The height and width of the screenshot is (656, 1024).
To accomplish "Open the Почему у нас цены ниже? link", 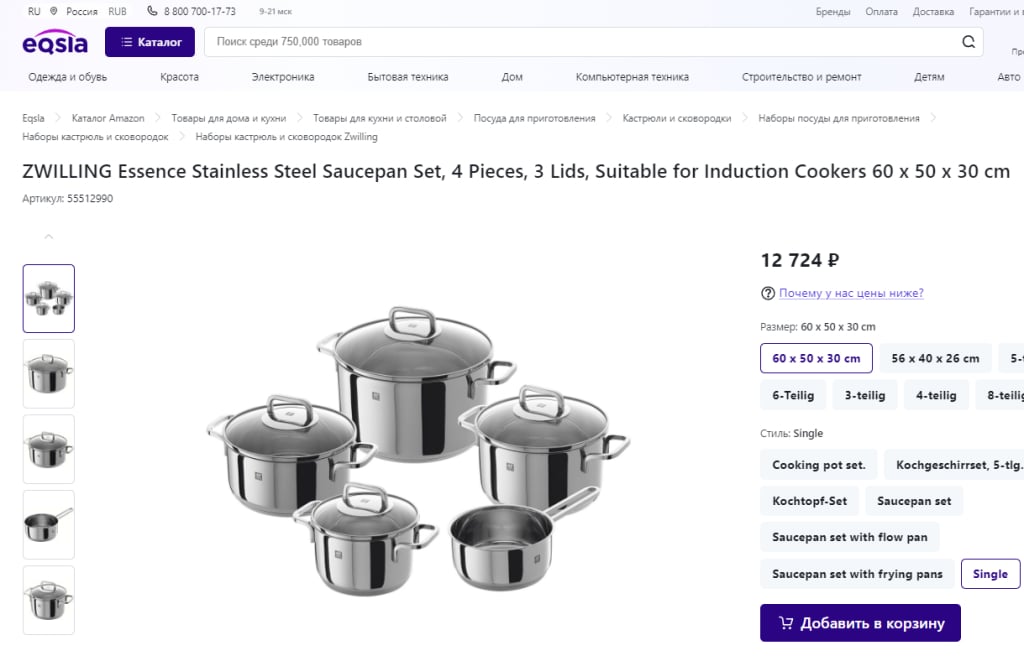I will 851,293.
